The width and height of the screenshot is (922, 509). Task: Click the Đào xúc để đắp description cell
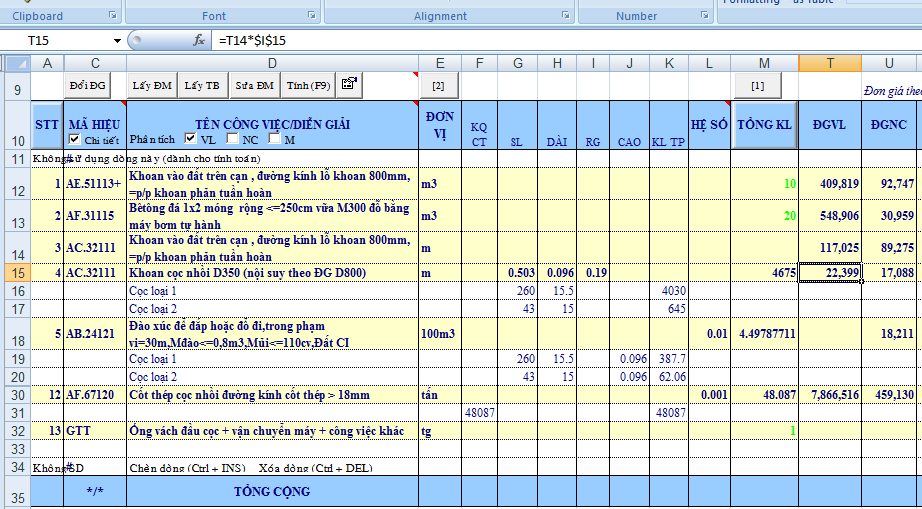[x=272, y=334]
